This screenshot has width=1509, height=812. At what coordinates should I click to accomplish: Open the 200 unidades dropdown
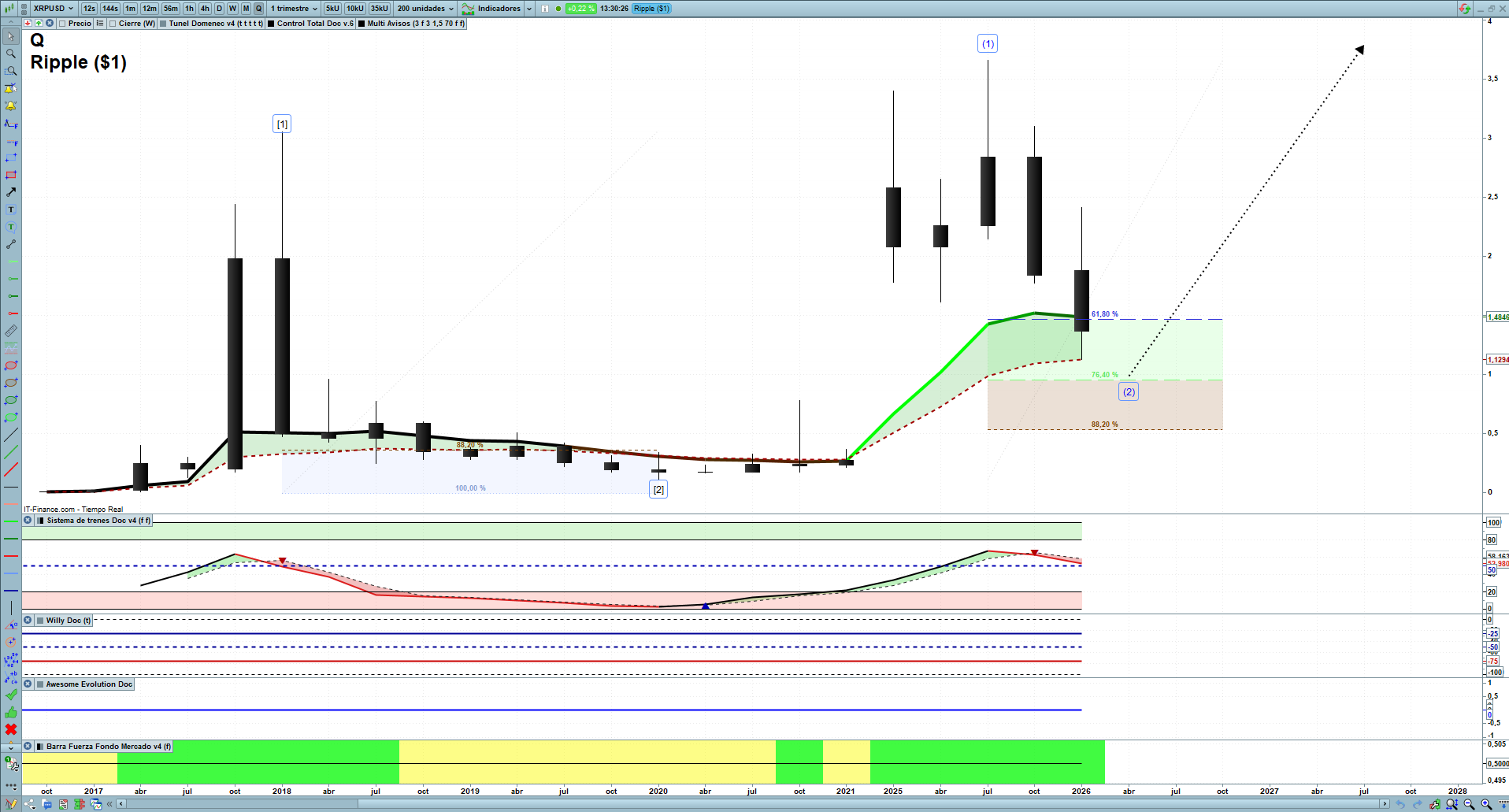pyautogui.click(x=425, y=9)
